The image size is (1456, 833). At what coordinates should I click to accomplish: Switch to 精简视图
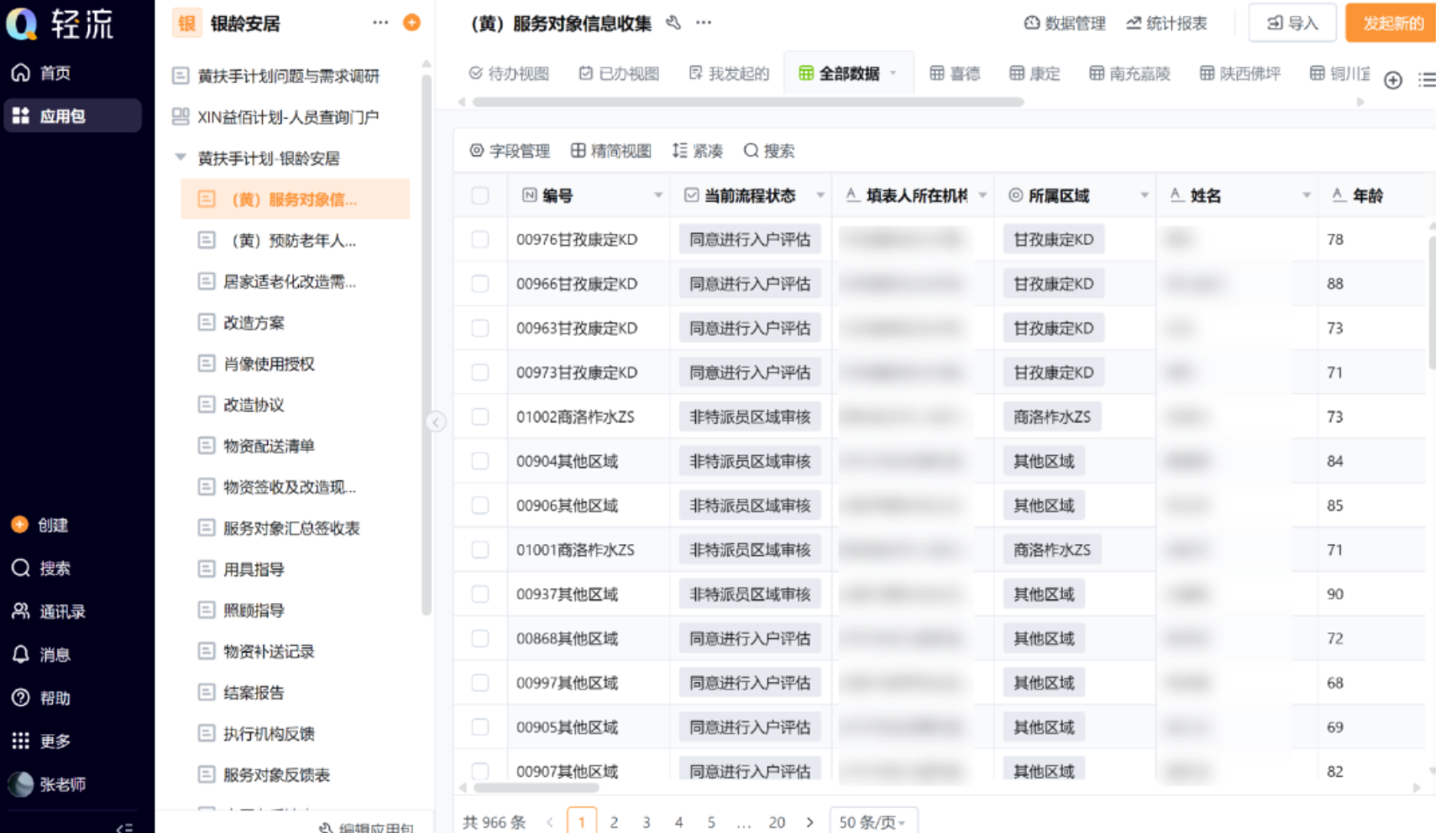point(612,151)
